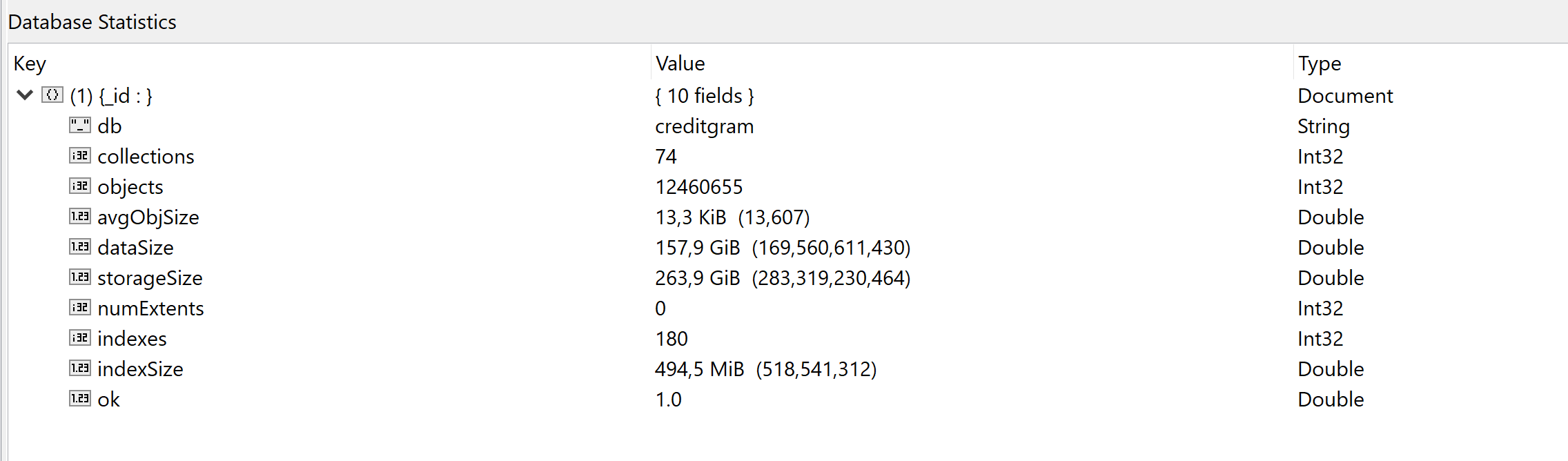Click the Double icon beside indexSize

(80, 369)
